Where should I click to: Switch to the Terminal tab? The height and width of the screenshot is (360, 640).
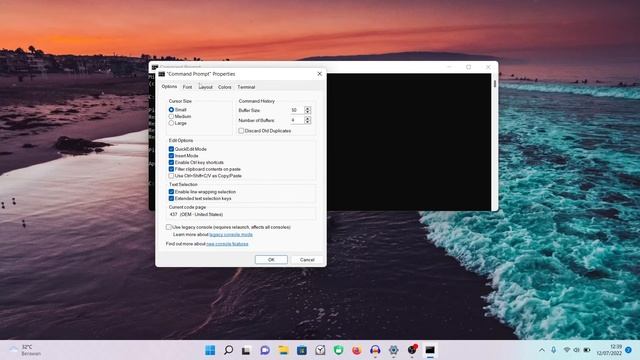coord(246,87)
